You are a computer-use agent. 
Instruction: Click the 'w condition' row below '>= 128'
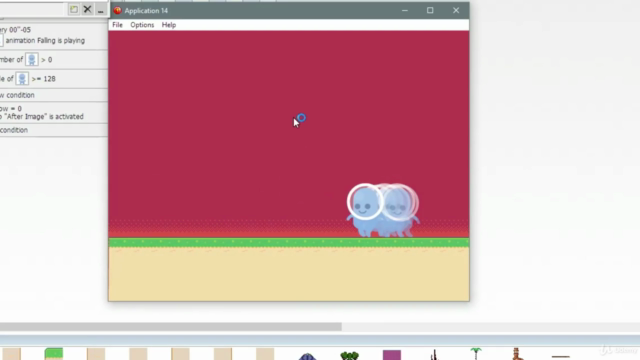click(x=17, y=95)
